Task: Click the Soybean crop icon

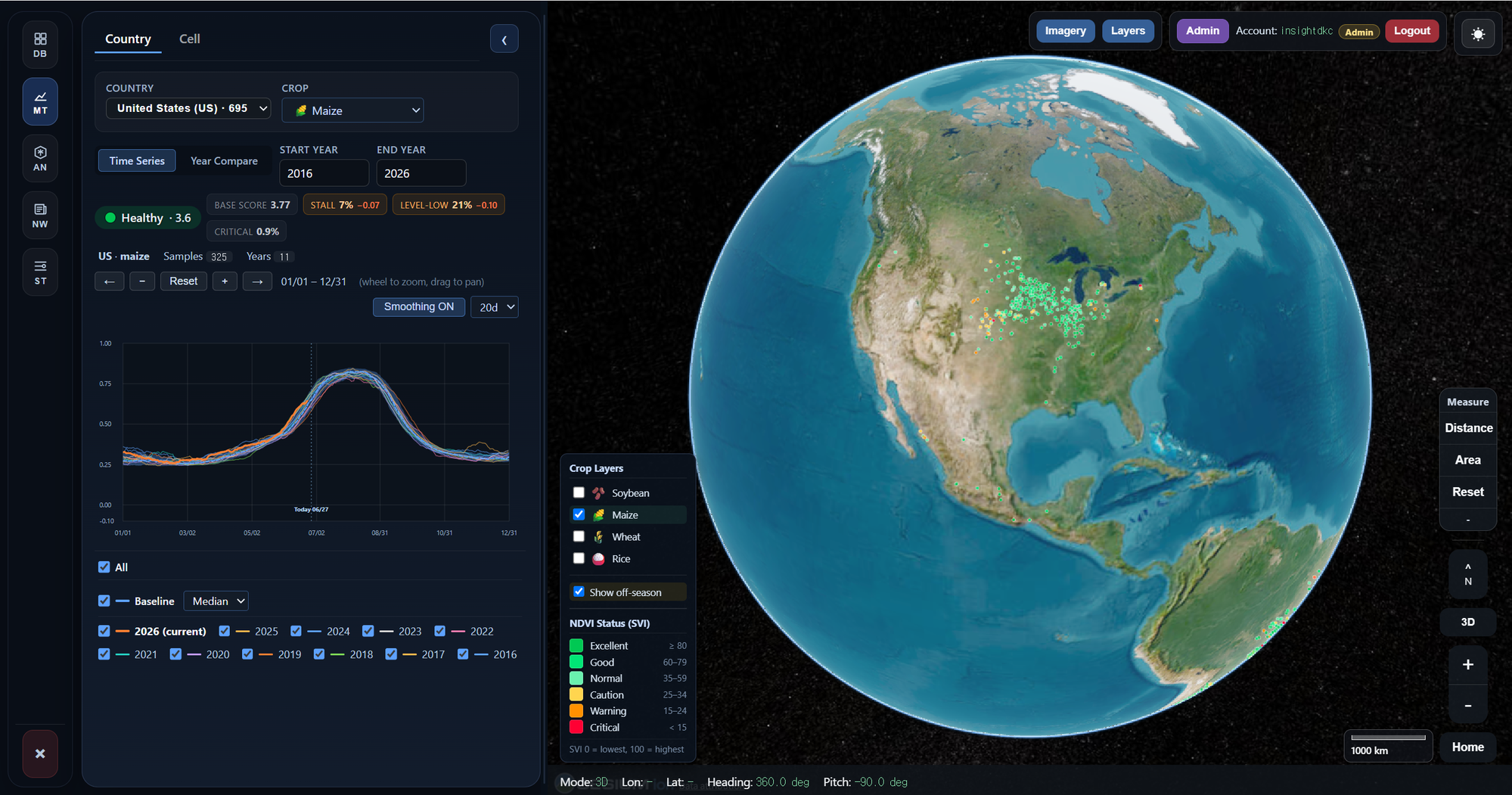Action: point(598,493)
